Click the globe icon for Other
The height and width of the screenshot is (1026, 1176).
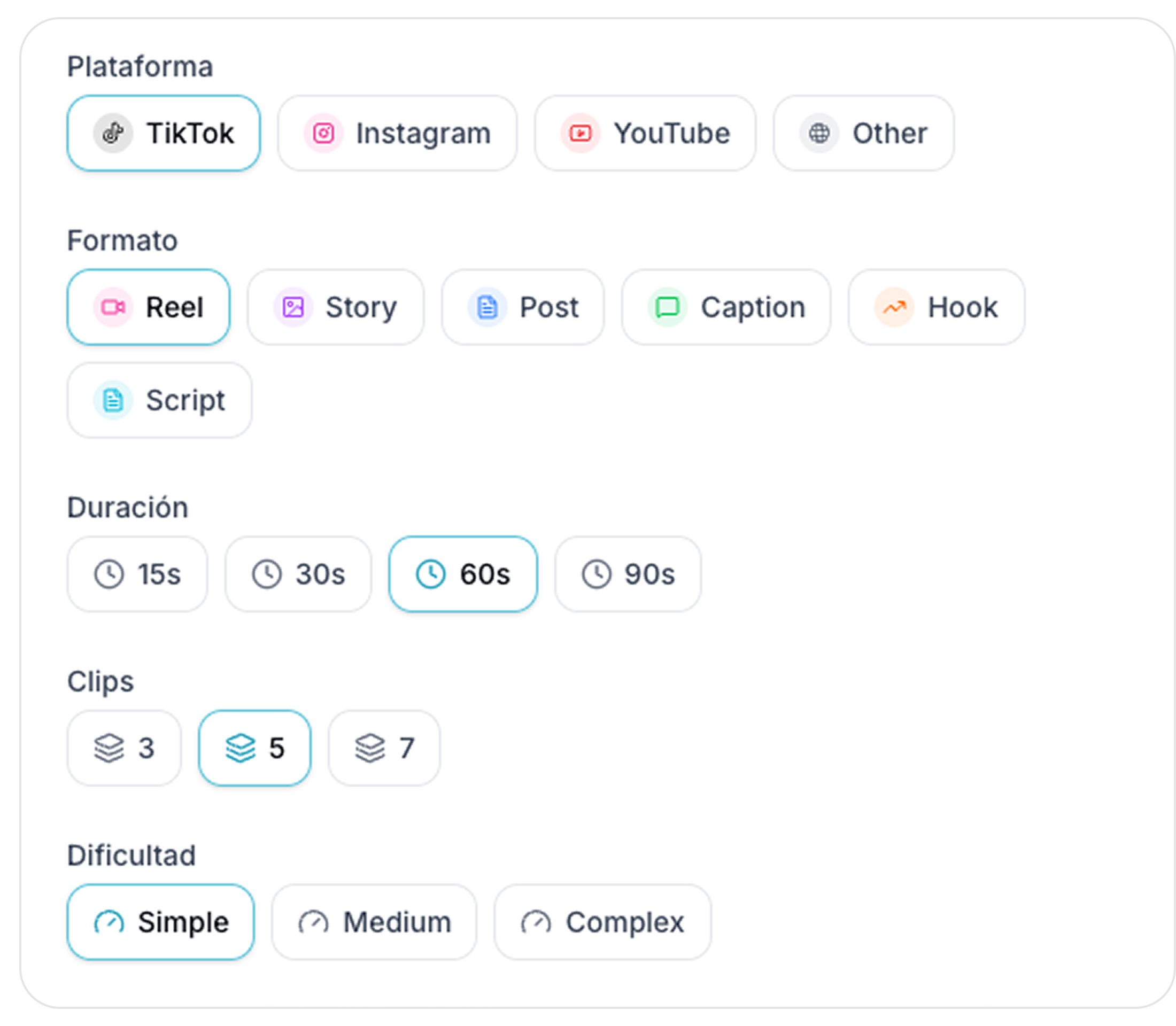(x=819, y=134)
